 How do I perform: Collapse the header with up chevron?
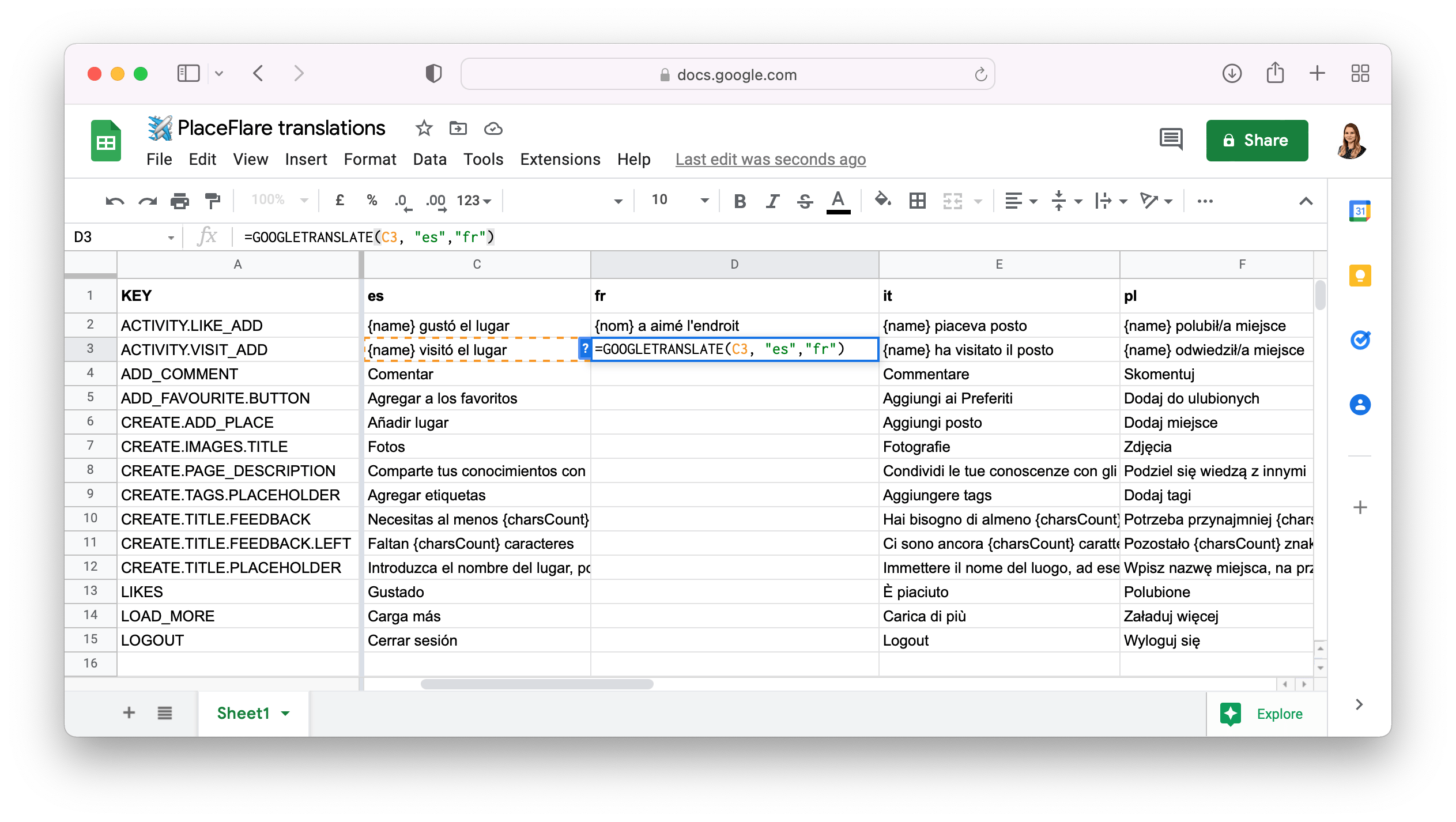1306,201
